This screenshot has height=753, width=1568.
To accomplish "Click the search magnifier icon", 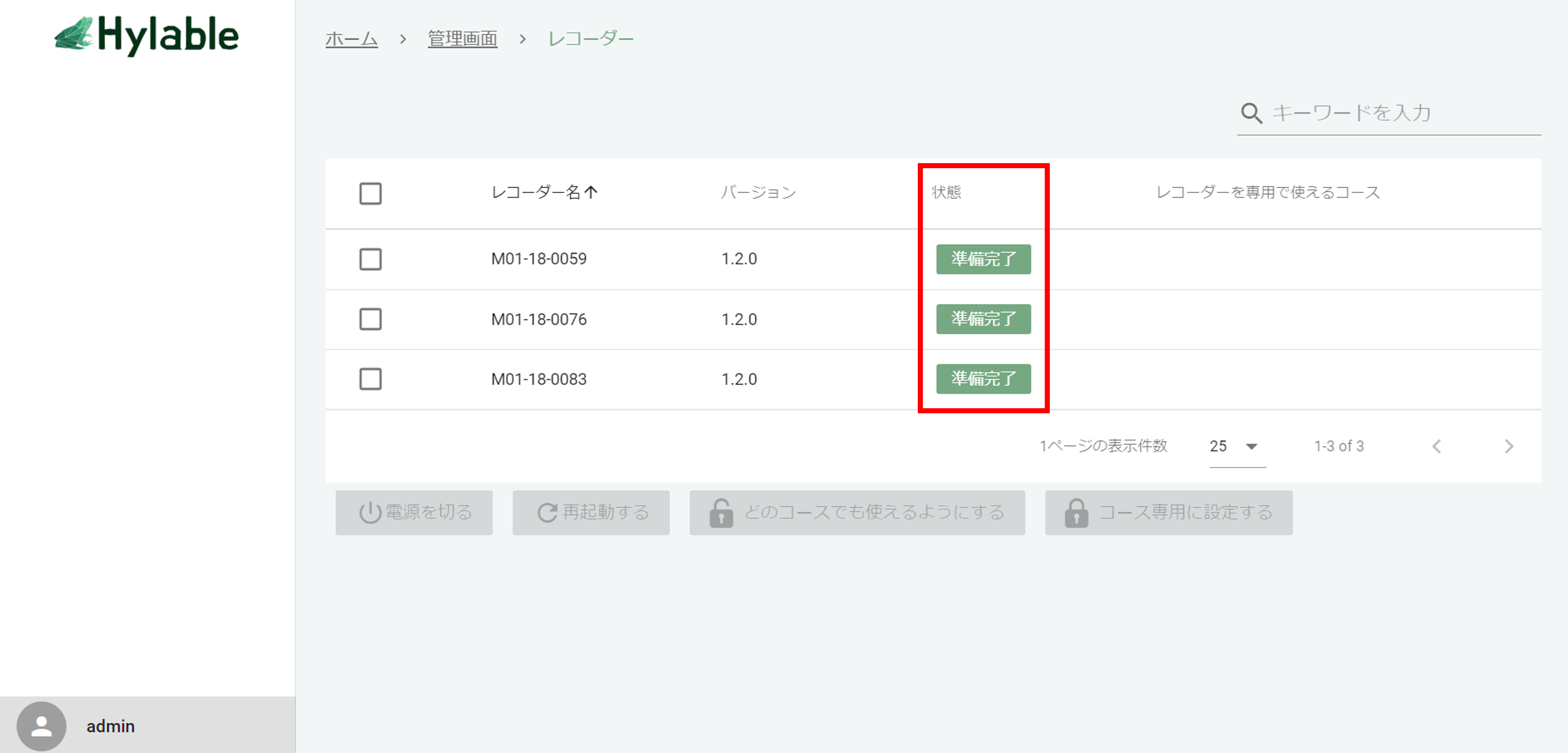I will click(1251, 113).
